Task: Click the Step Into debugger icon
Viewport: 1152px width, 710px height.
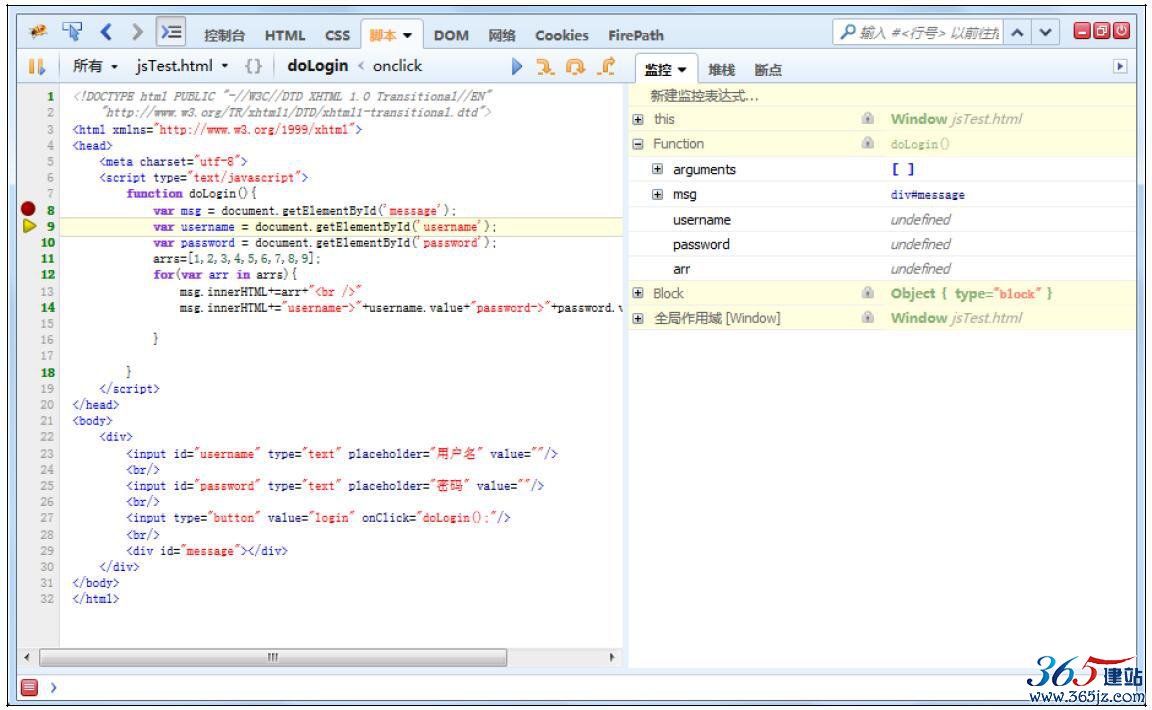Action: point(545,67)
